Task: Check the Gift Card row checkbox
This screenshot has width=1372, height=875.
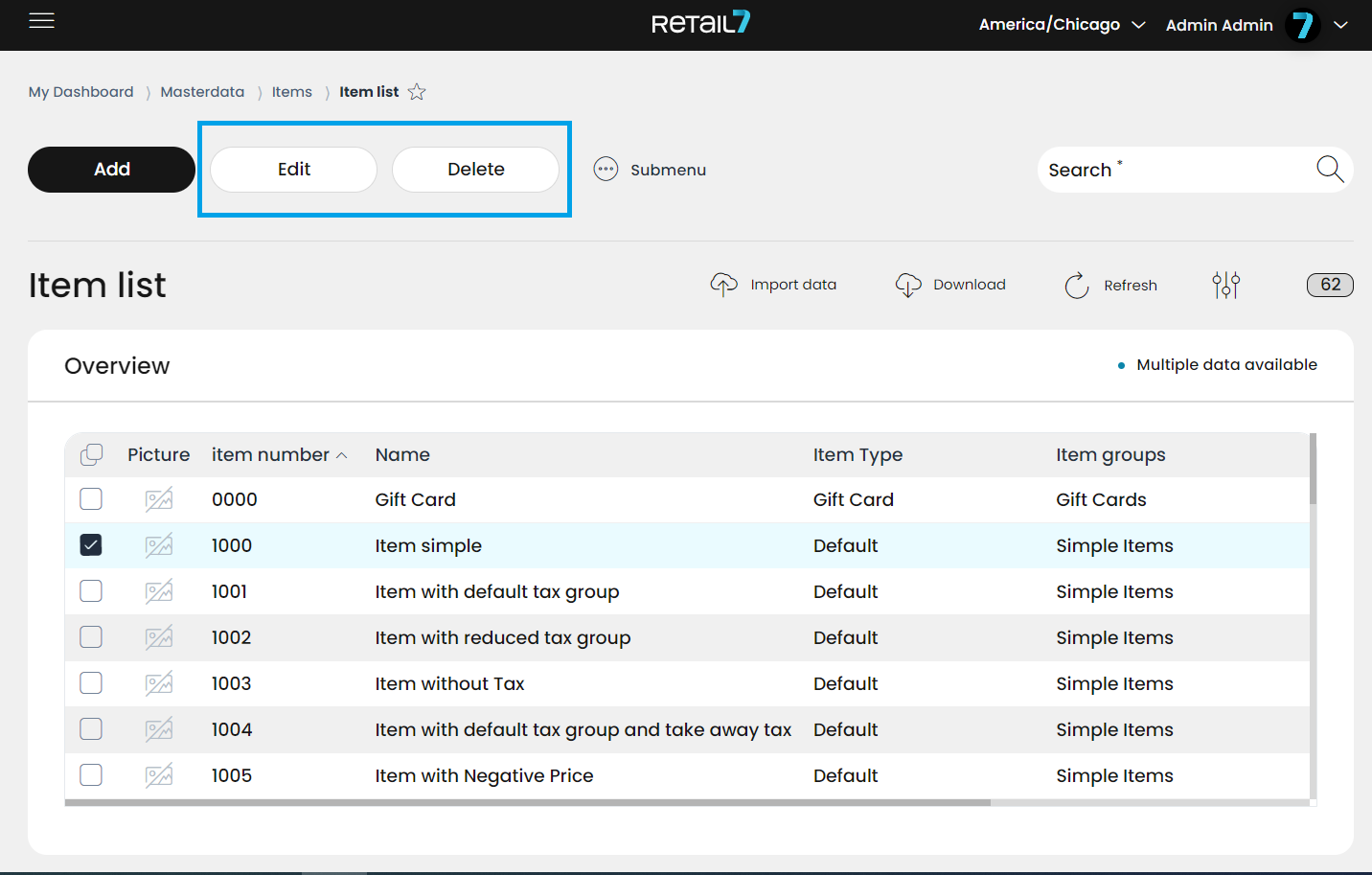Action: tap(91, 498)
